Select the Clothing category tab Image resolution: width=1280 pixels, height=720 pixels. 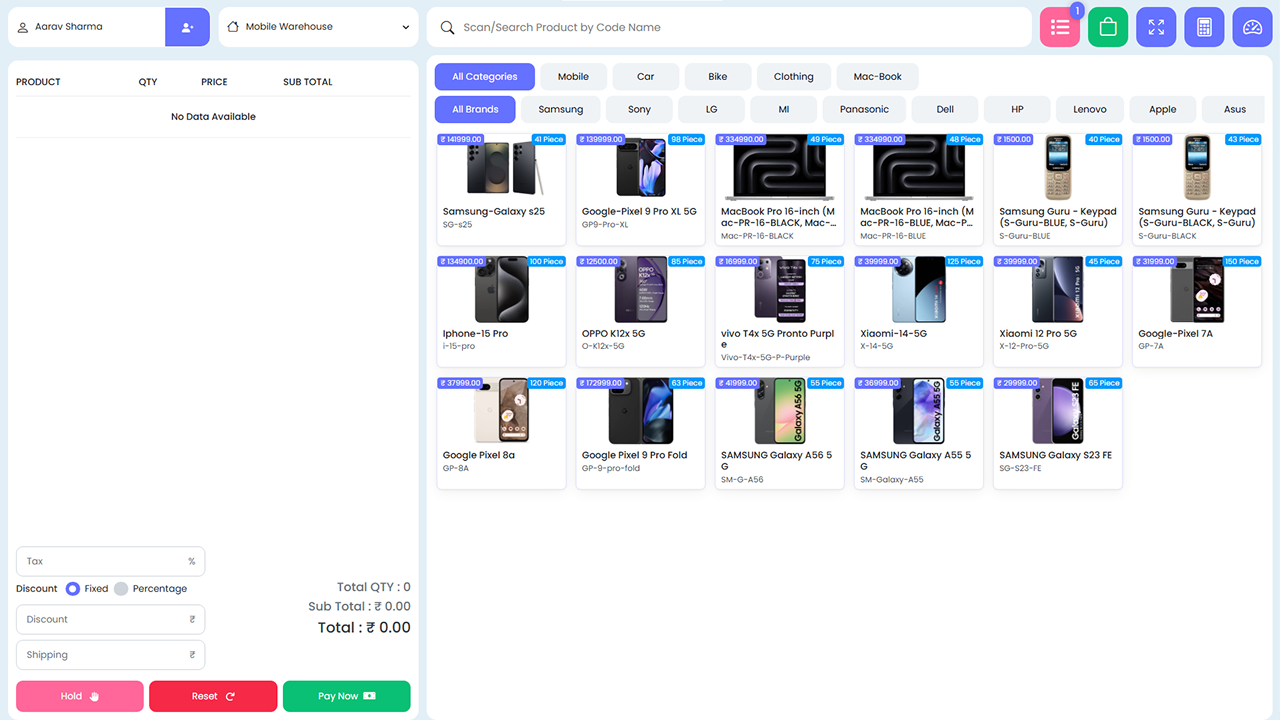(x=793, y=76)
